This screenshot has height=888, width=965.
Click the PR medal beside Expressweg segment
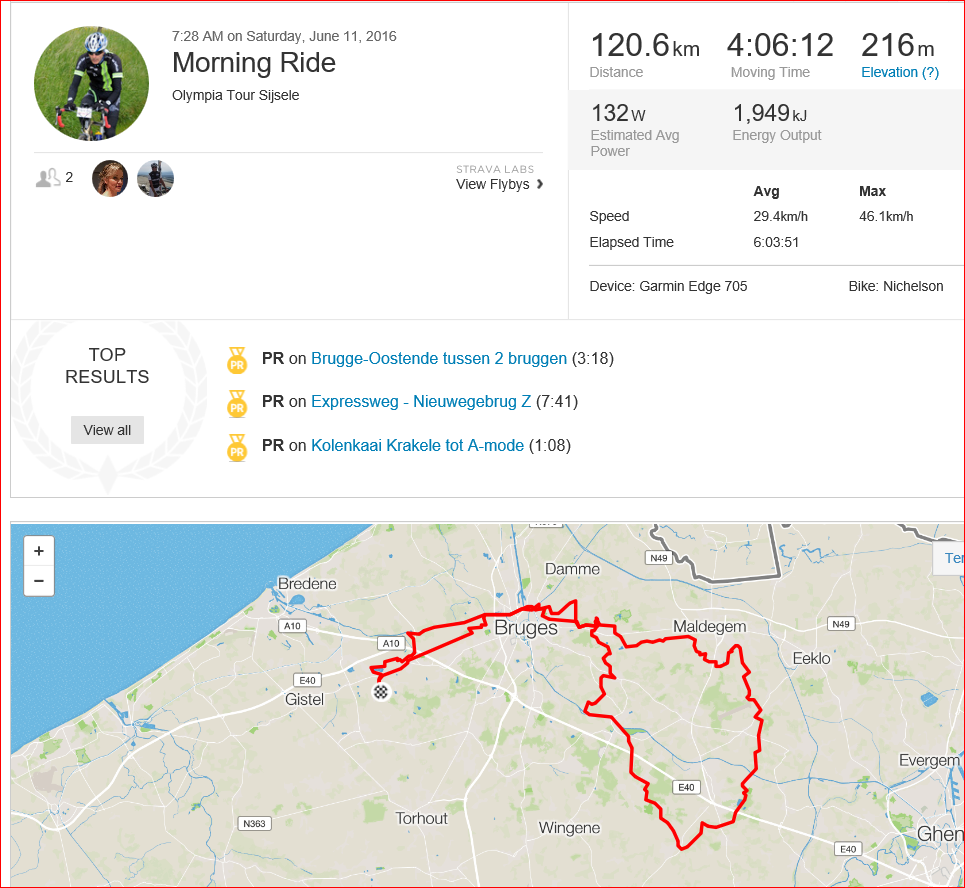[x=237, y=403]
